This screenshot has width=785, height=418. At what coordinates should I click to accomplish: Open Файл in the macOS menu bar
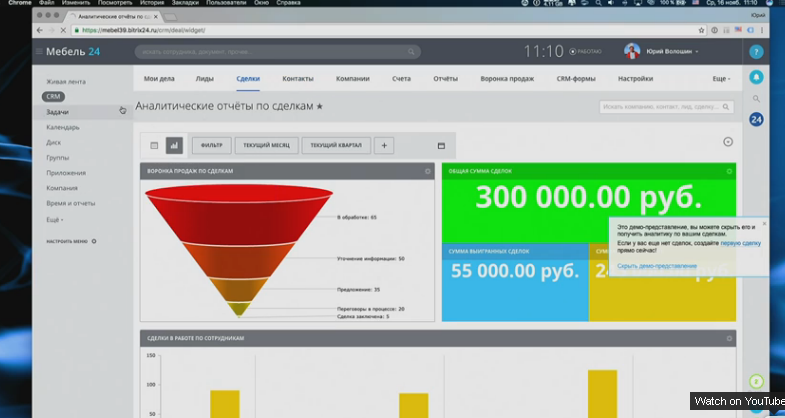(x=47, y=3)
